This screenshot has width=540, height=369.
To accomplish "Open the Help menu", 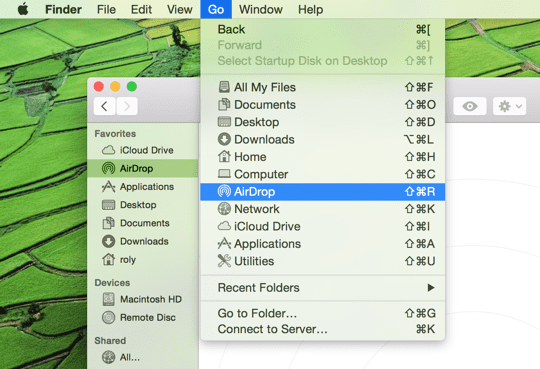I will tap(310, 9).
